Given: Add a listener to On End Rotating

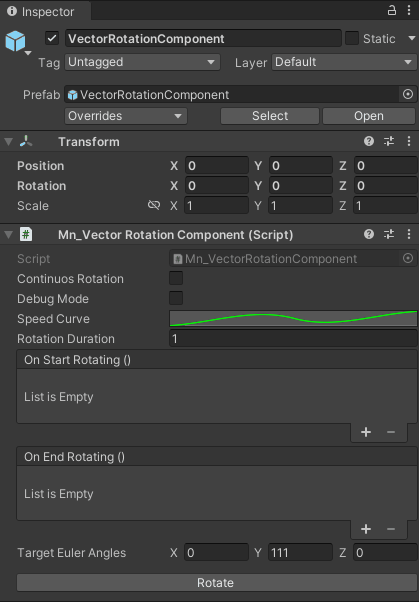Looking at the screenshot, I should 366,529.
